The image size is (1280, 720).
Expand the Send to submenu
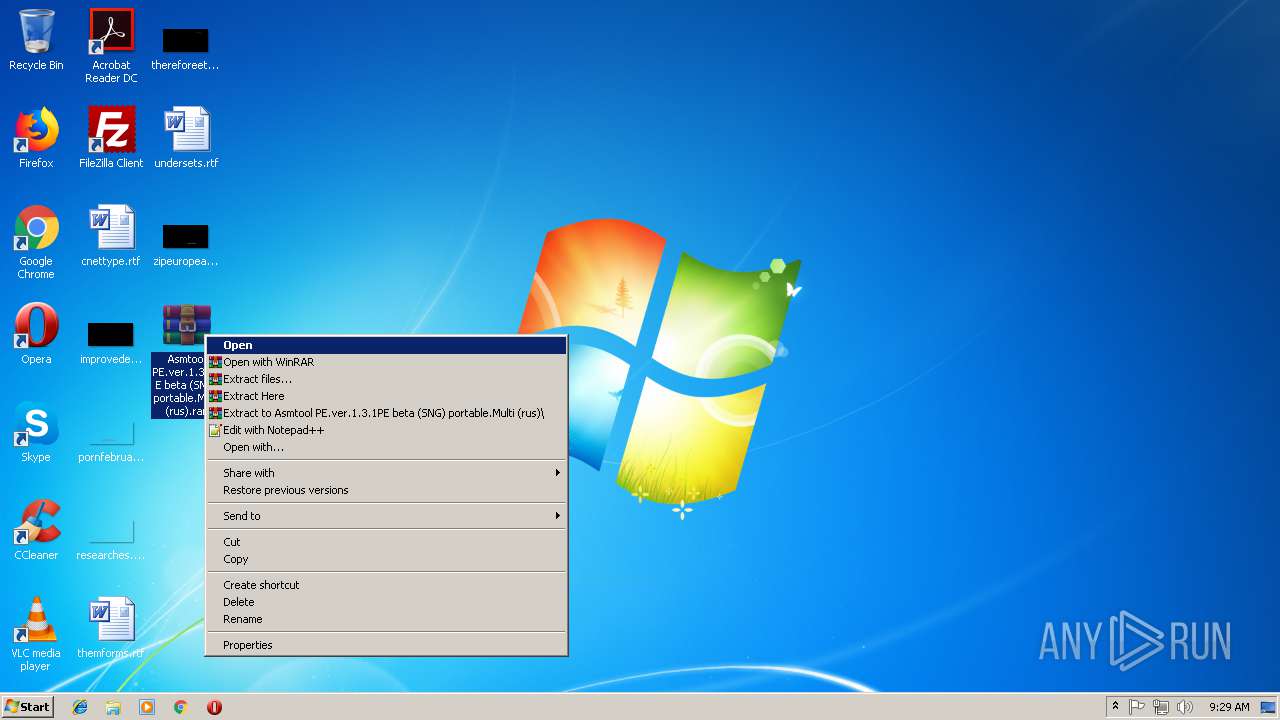point(386,516)
